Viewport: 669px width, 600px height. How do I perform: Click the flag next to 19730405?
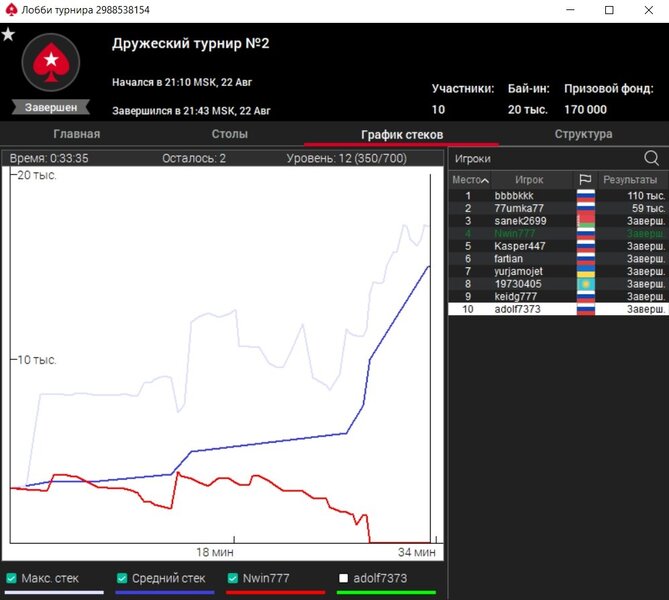coord(585,284)
